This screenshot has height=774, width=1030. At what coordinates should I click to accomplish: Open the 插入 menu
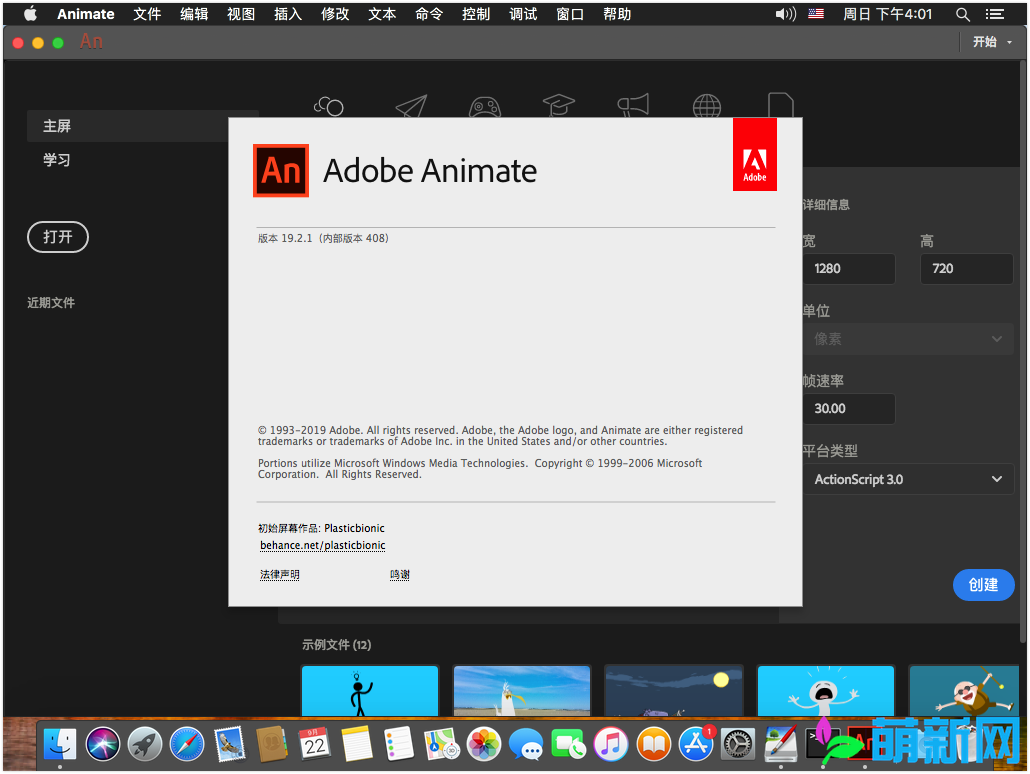point(288,14)
